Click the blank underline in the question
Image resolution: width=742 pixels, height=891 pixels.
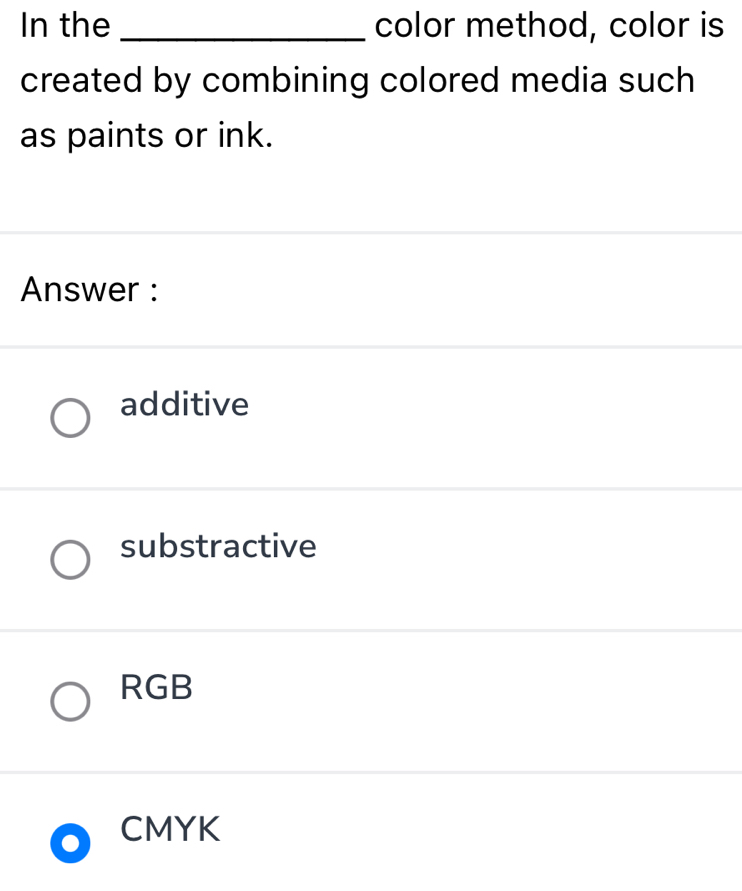244,39
